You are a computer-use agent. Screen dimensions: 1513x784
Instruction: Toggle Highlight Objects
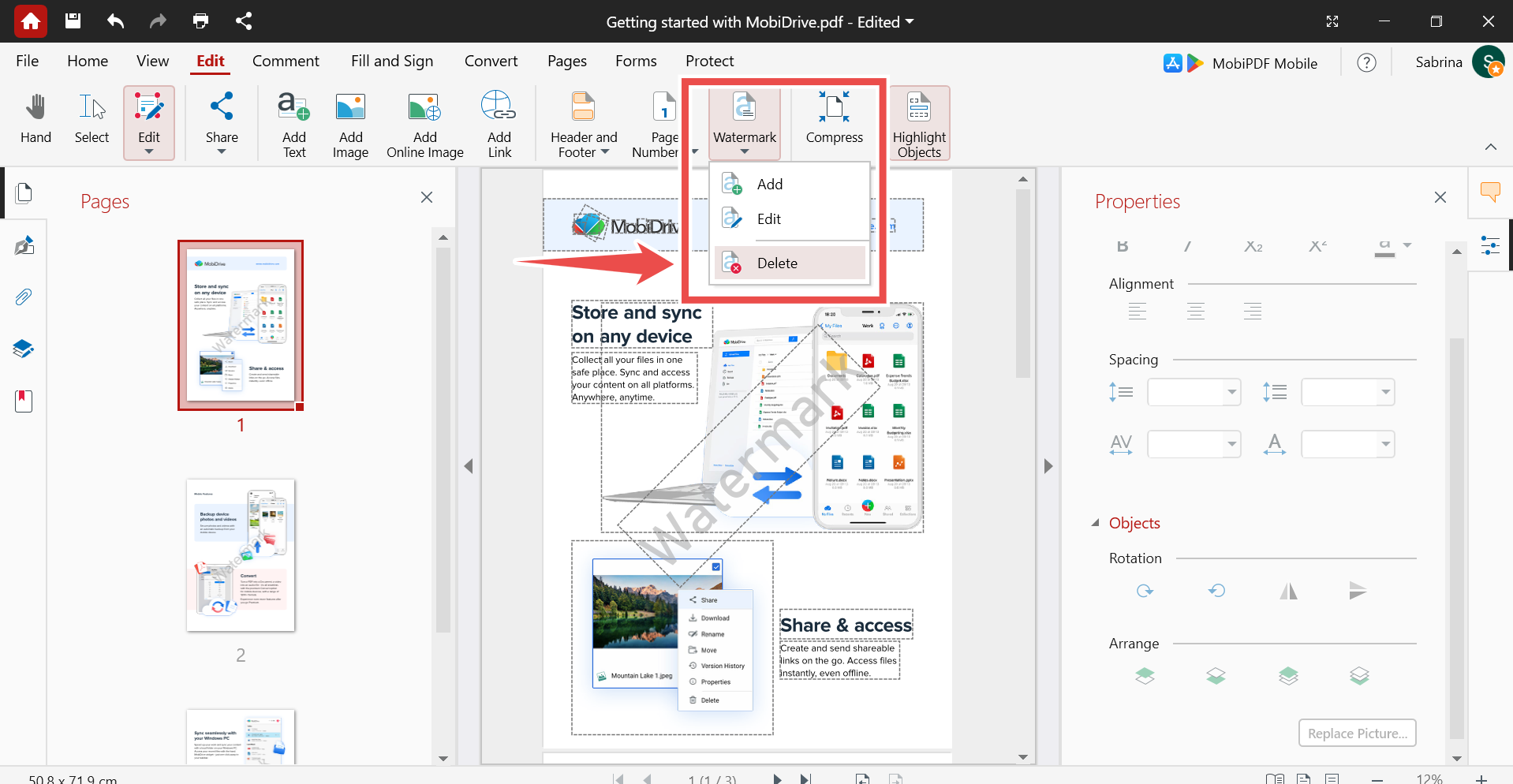coord(919,124)
